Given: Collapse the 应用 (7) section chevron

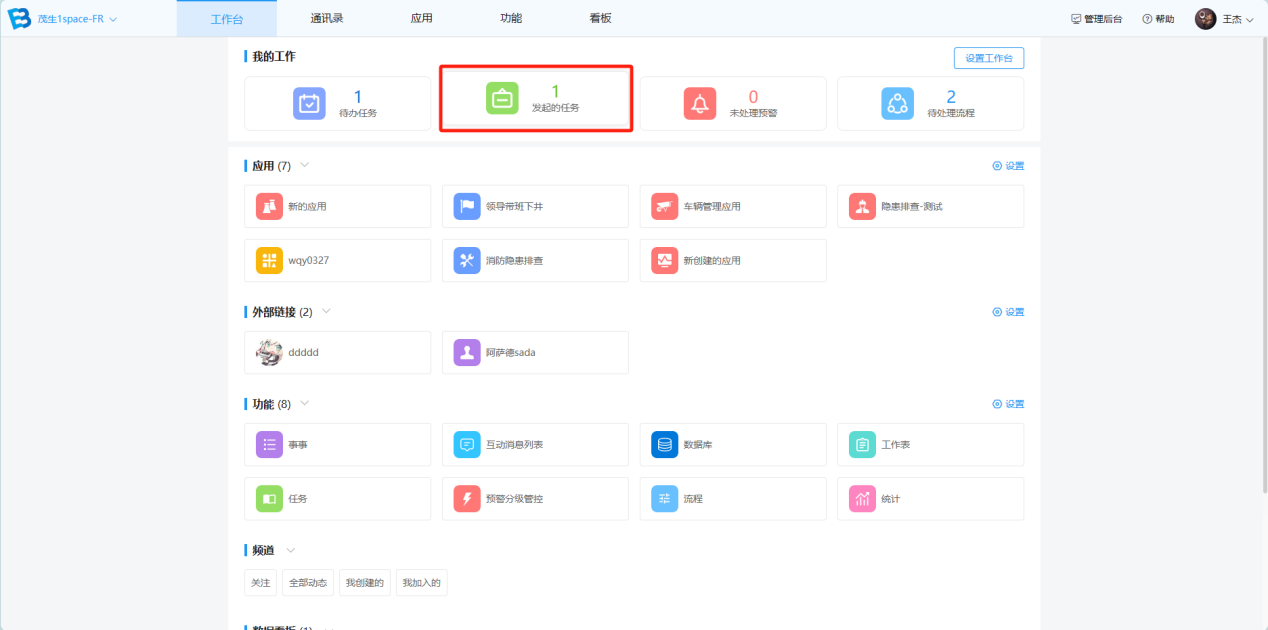Looking at the screenshot, I should 305,165.
